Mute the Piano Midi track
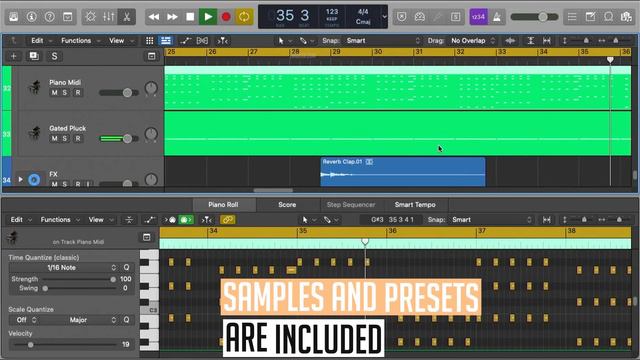This screenshot has width=640, height=360. pos(54,93)
